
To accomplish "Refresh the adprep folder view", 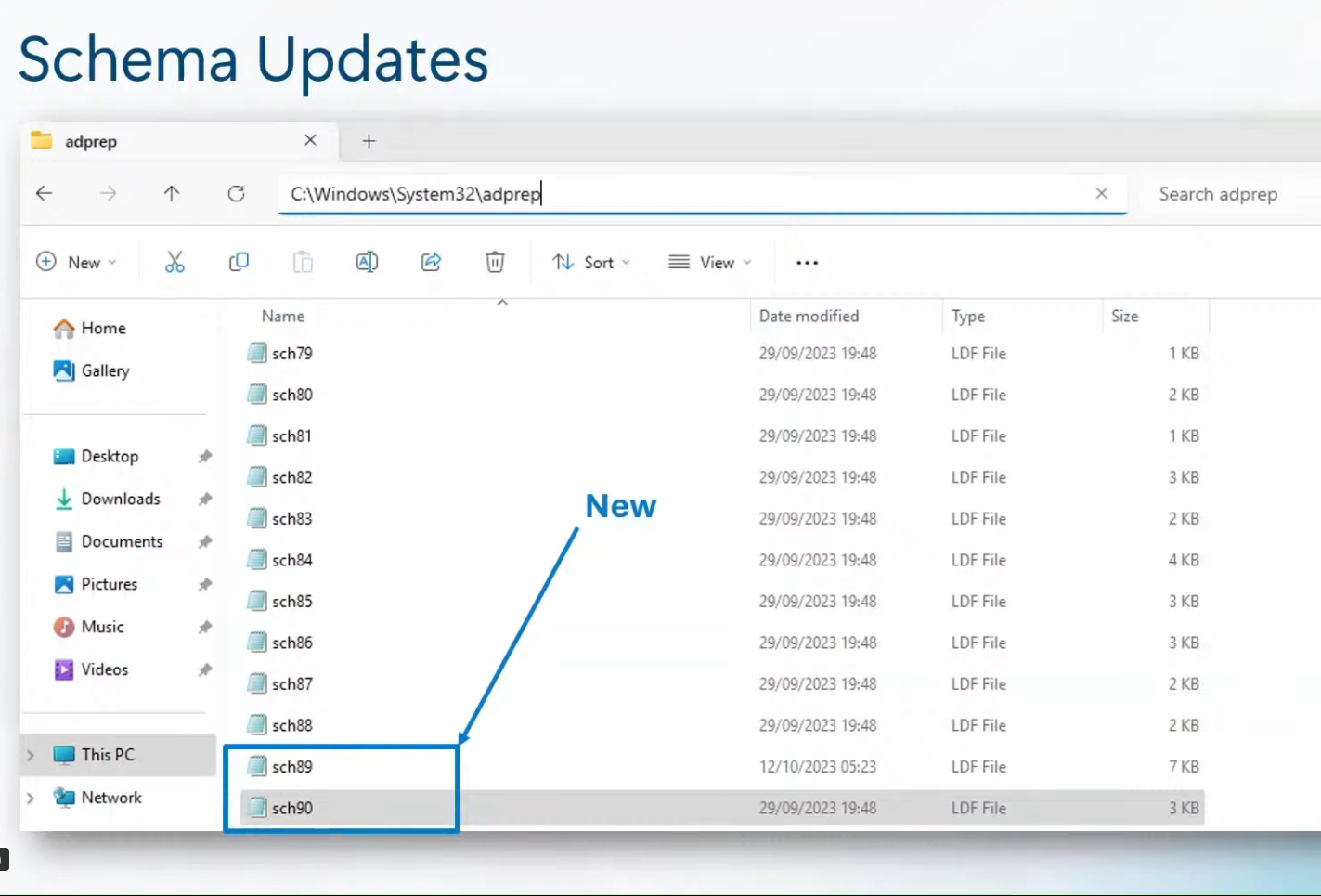I will click(x=236, y=193).
